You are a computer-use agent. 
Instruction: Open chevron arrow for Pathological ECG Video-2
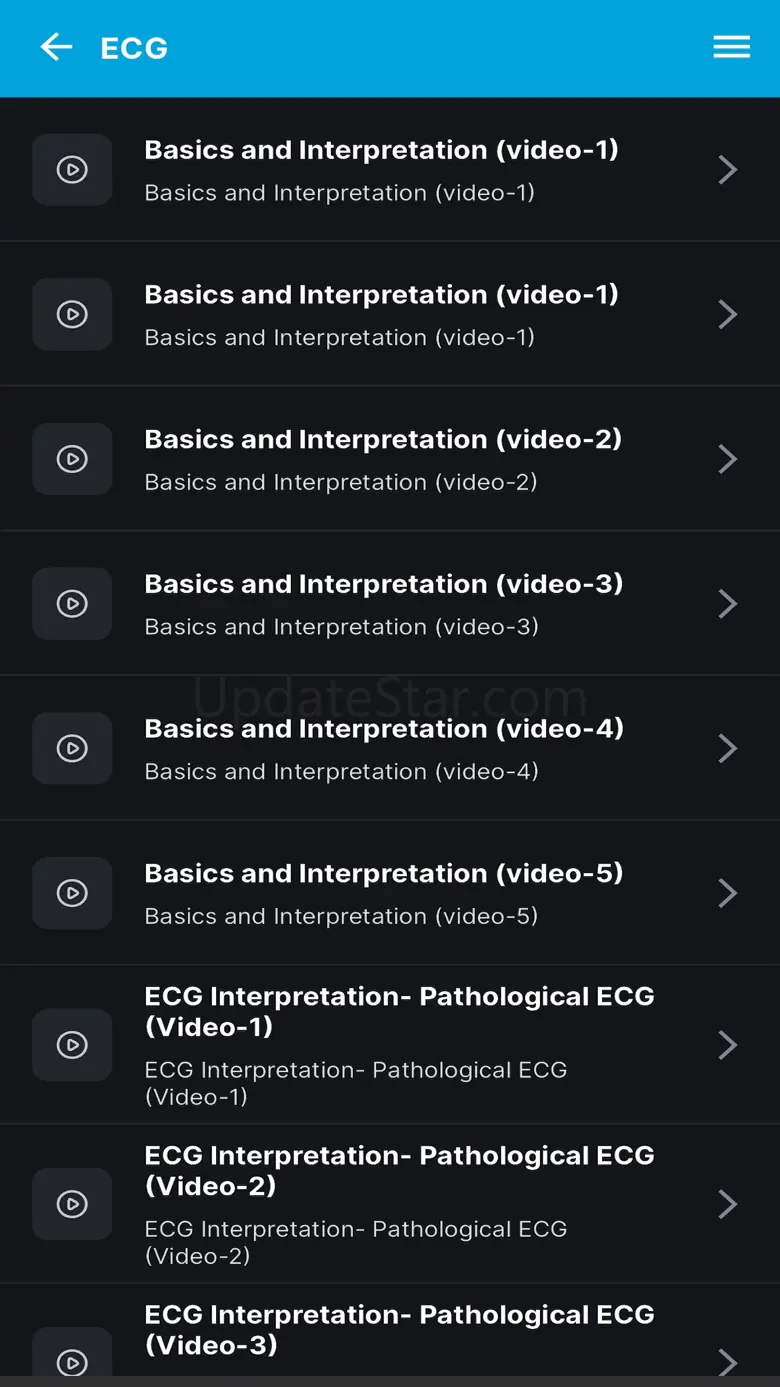click(x=727, y=1204)
